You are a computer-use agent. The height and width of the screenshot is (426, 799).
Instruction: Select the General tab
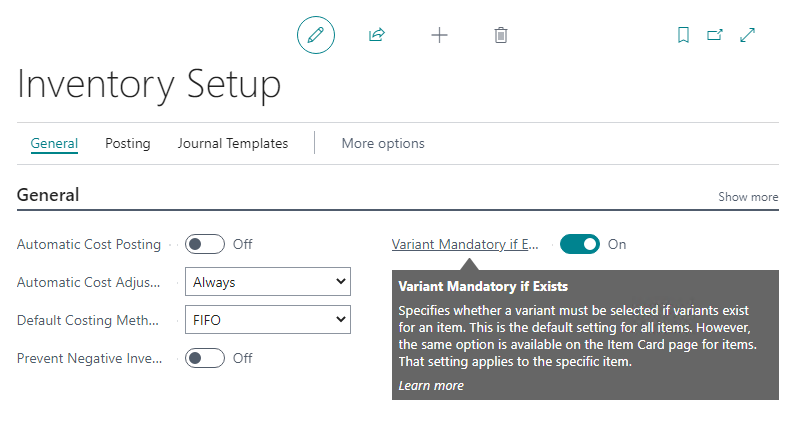pyautogui.click(x=54, y=143)
